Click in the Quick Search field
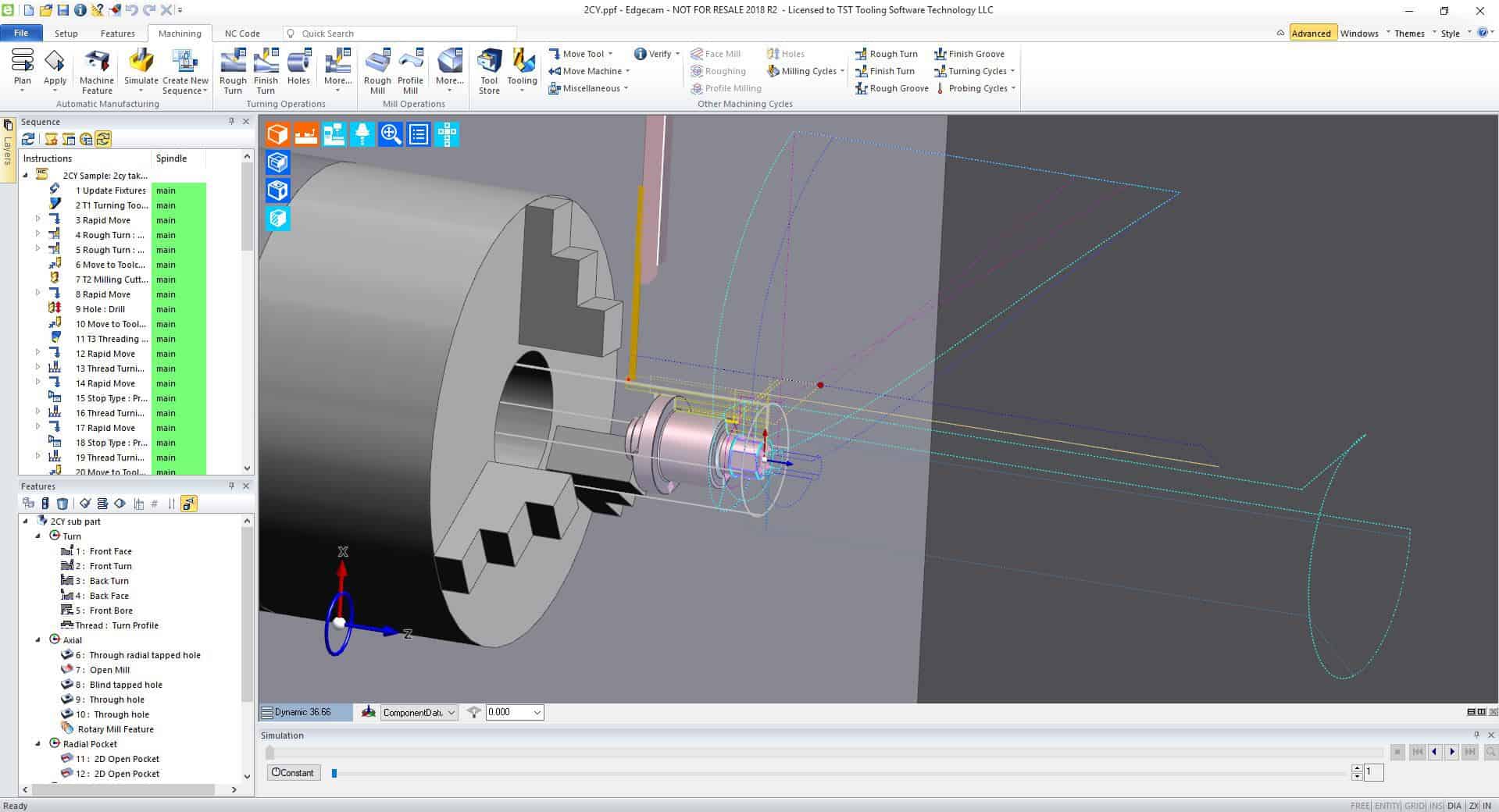Viewport: 1499px width, 812px height. 399,34
